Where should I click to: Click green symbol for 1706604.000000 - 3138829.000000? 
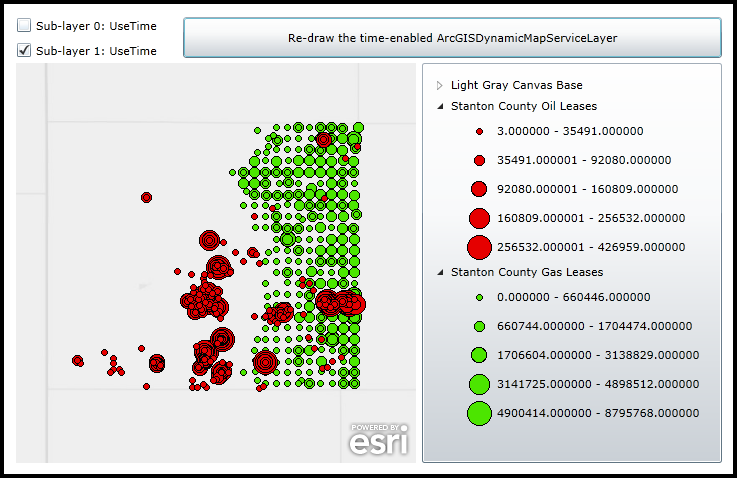pos(479,355)
